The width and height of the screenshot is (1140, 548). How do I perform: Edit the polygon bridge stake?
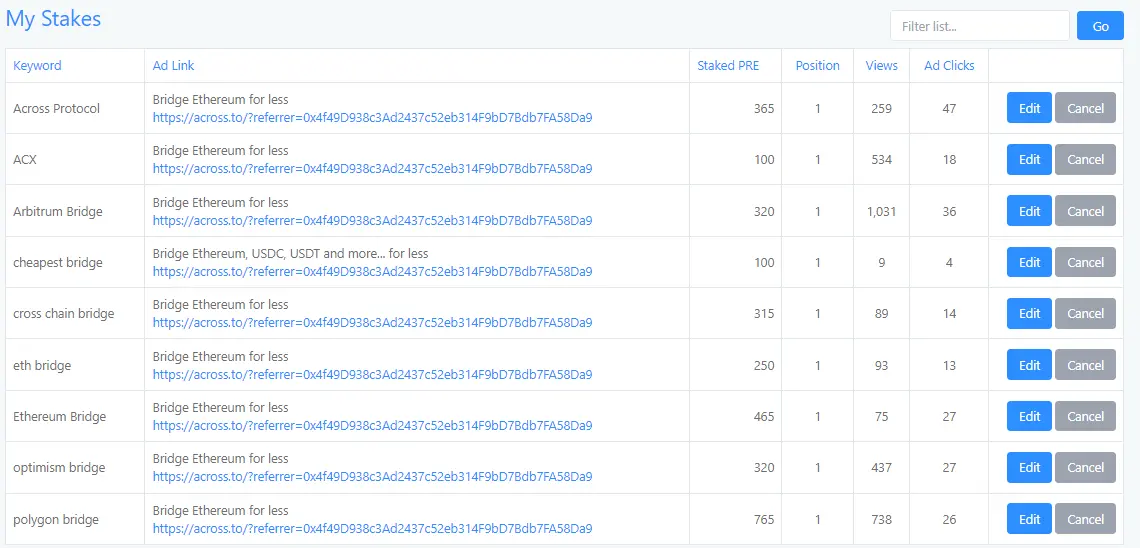pyautogui.click(x=1029, y=519)
